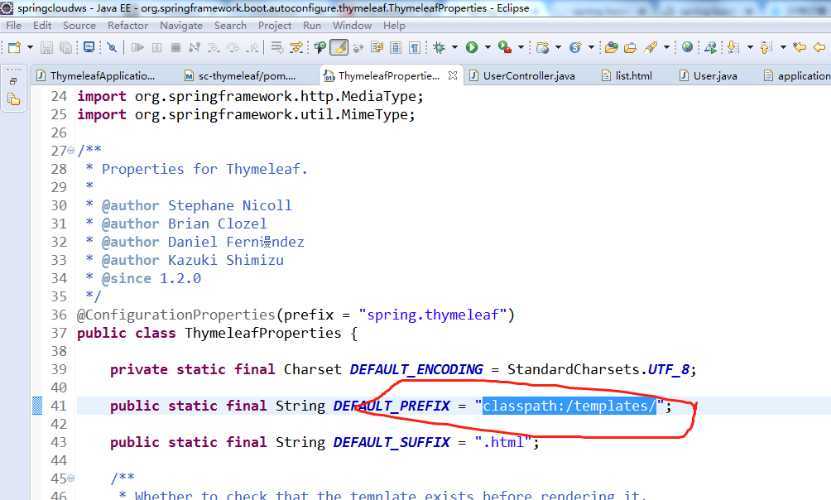The width and height of the screenshot is (831, 500).
Task: Open the Source menu
Action: [x=79, y=25]
